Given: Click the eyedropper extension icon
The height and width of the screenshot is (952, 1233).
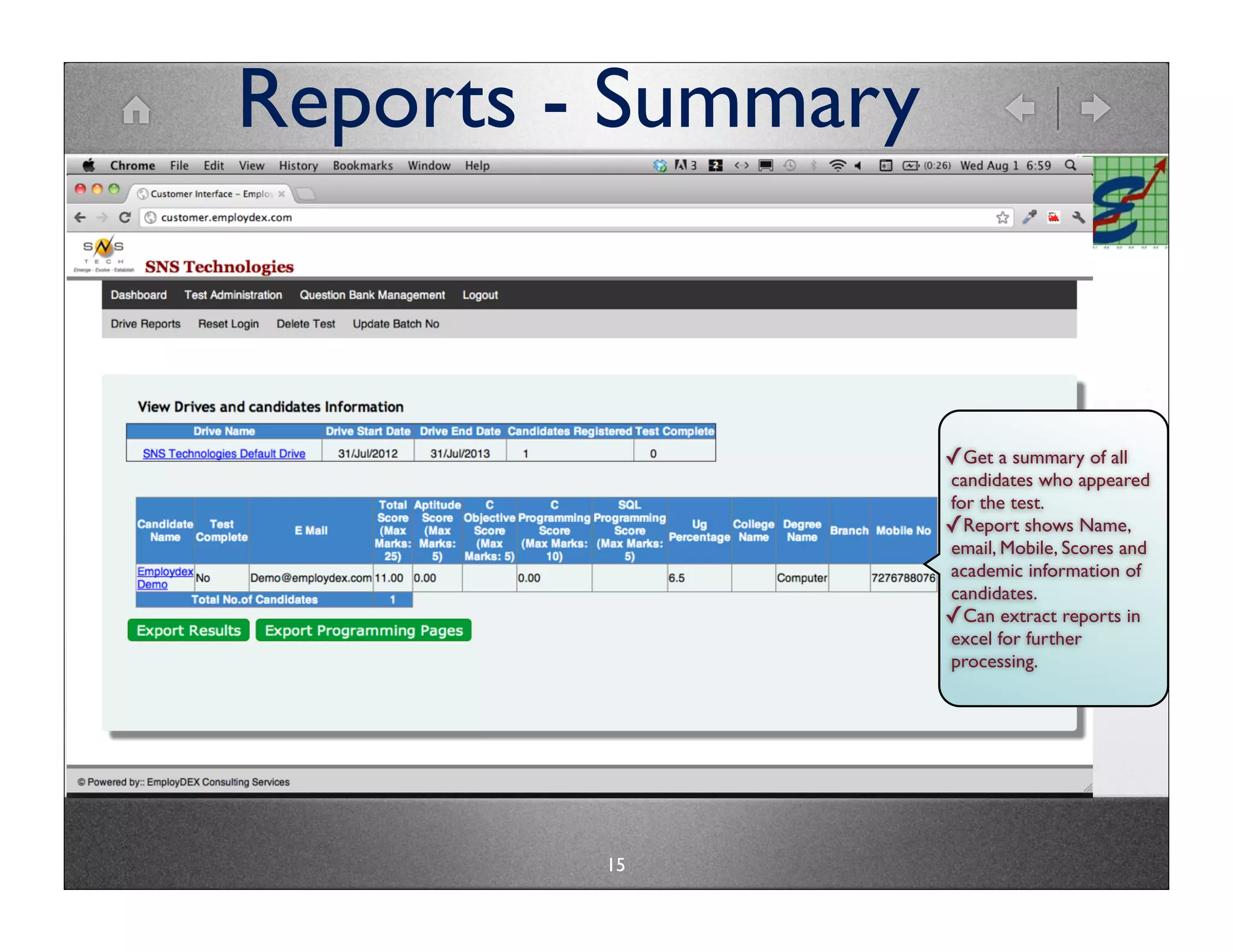Looking at the screenshot, I should (x=1029, y=217).
